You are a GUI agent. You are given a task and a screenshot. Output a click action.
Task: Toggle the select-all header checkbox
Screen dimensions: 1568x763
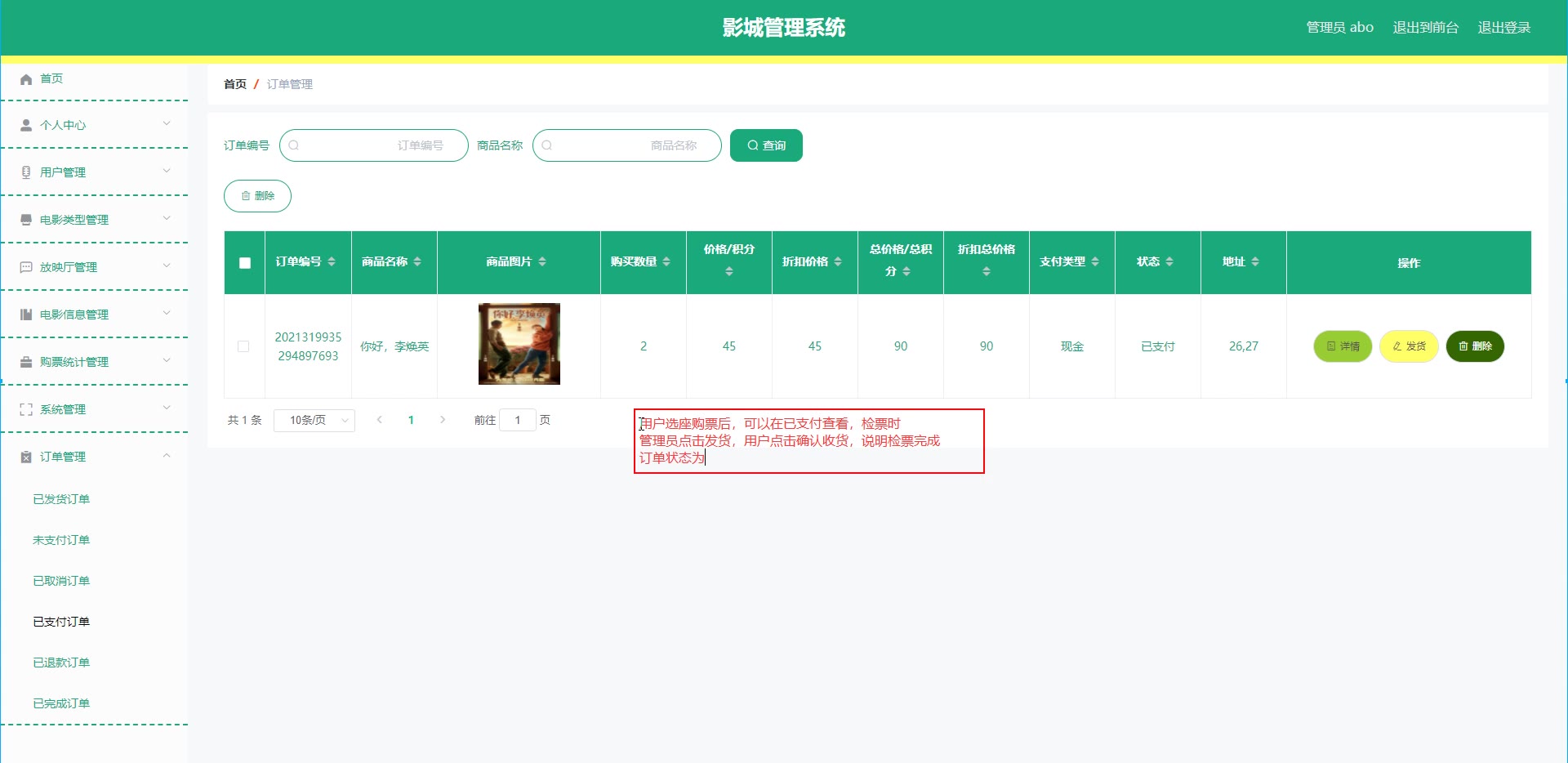245,263
